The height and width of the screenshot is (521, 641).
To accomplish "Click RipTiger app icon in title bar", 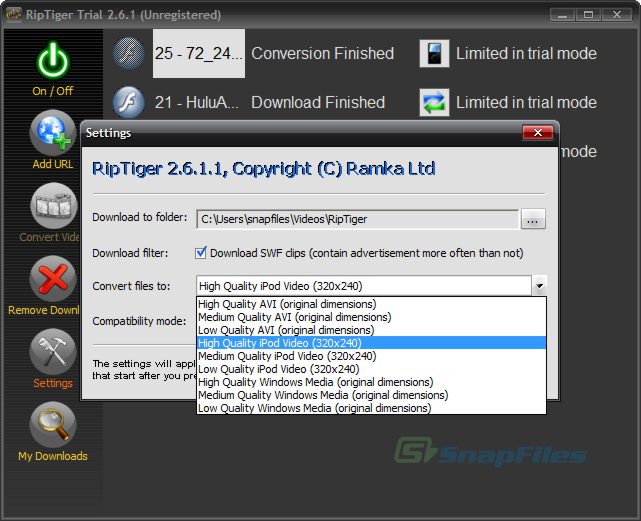I will tap(13, 15).
